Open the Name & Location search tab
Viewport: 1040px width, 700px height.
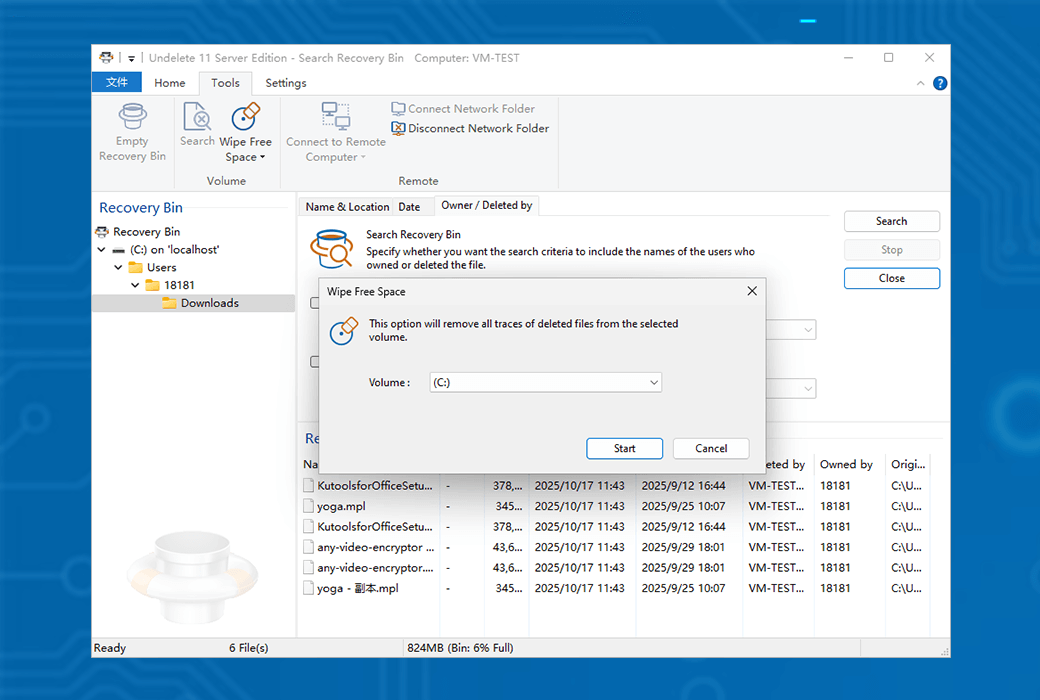[346, 207]
